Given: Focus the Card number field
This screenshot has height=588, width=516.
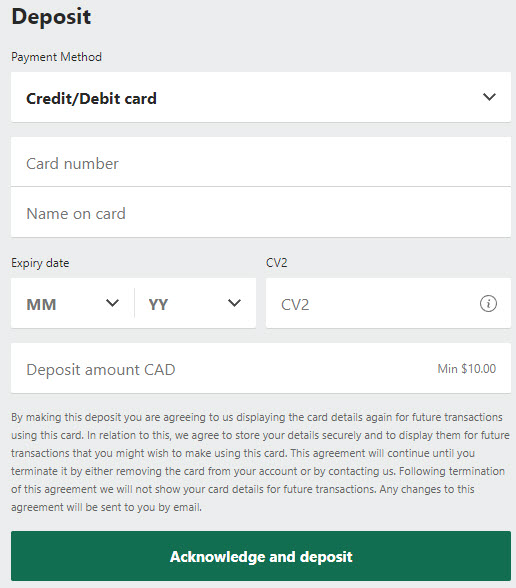Looking at the screenshot, I should click(261, 162).
